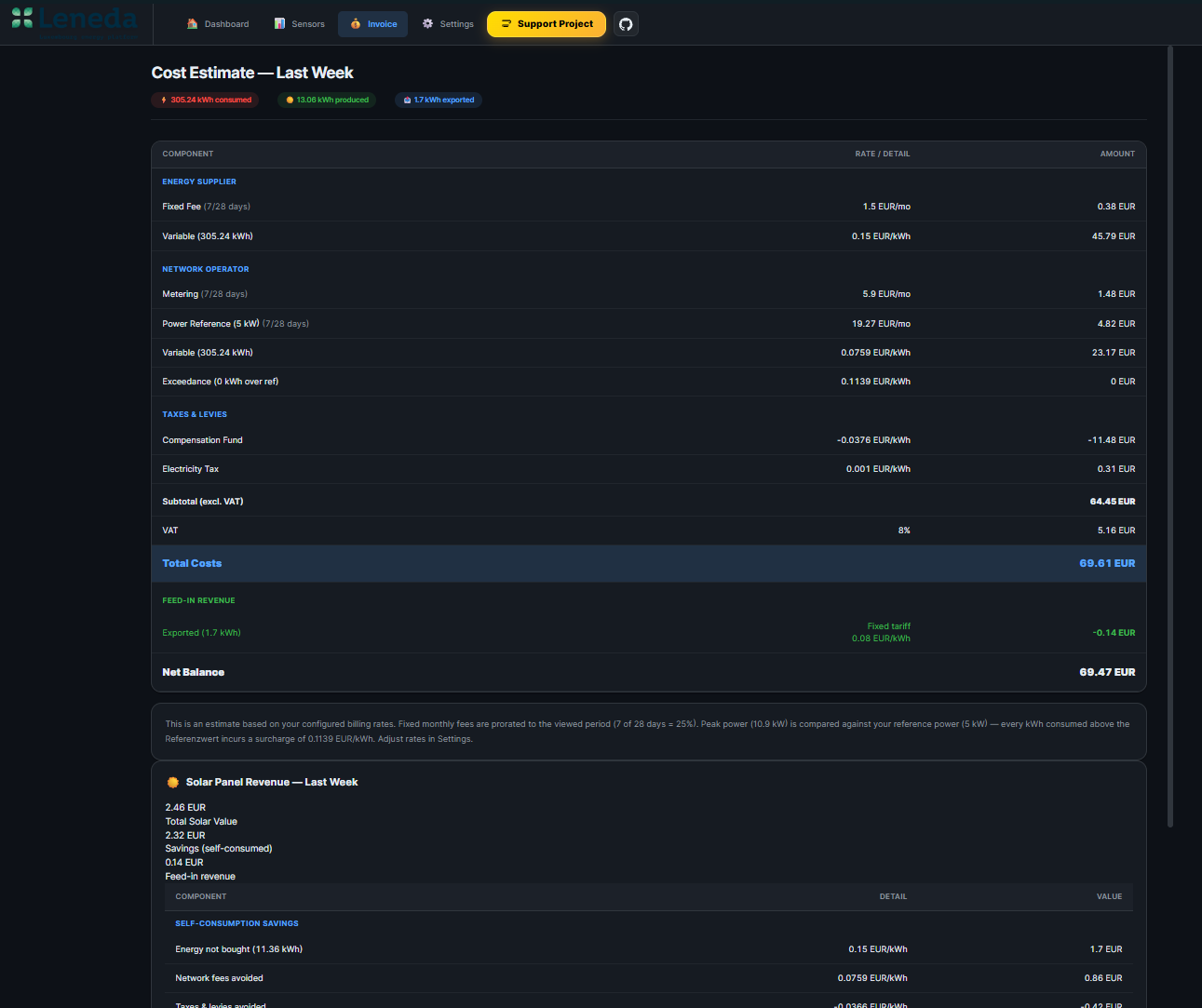Viewport: 1202px width, 1008px height.
Task: Go to the Settings tab
Action: [x=447, y=24]
